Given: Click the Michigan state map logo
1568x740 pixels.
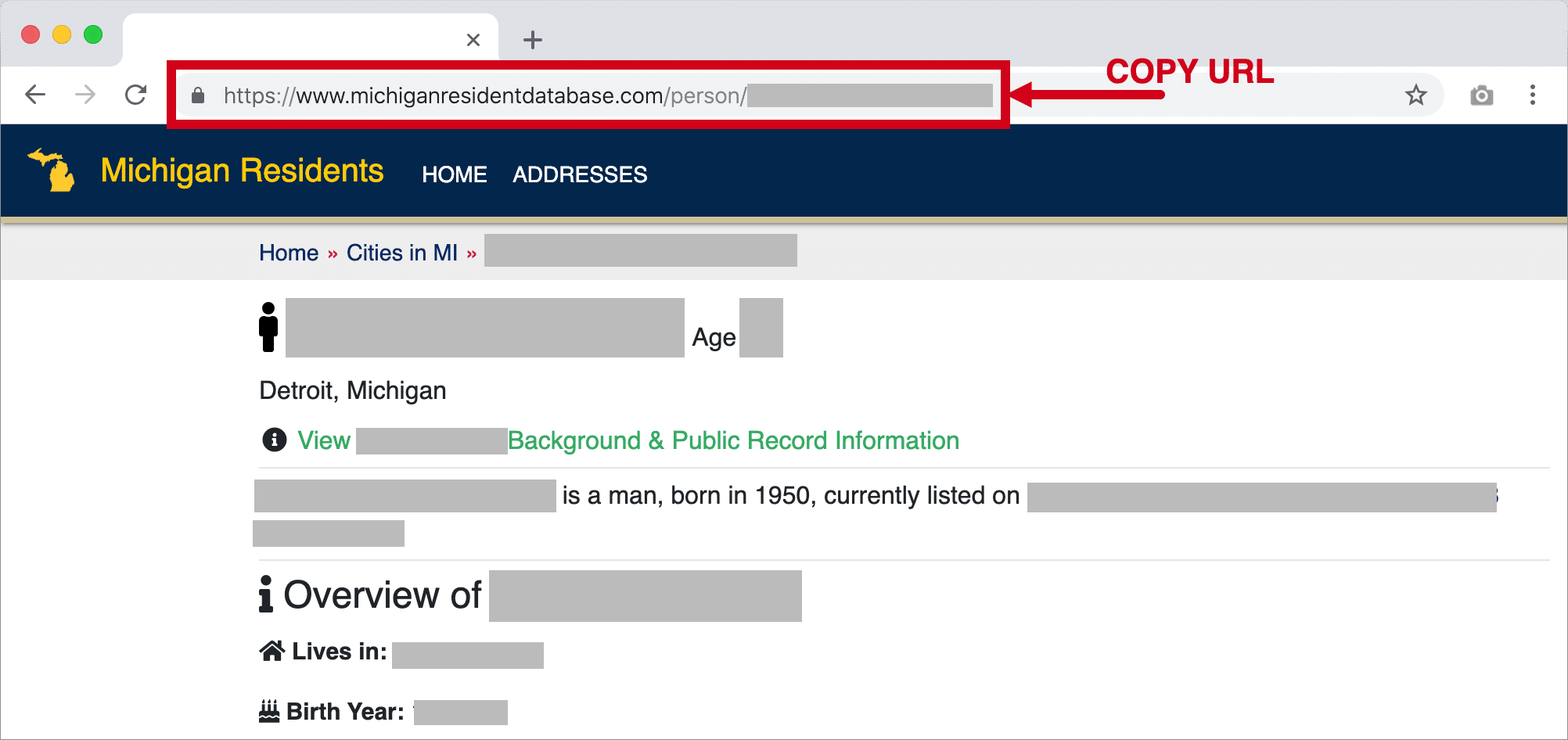Looking at the screenshot, I should (52, 170).
